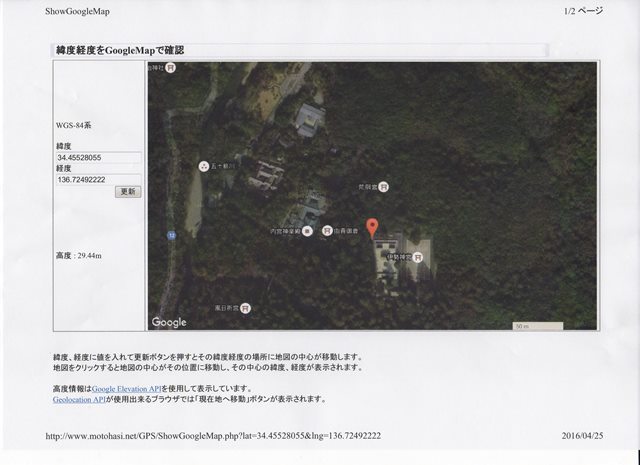Image resolution: width=640 pixels, height=465 pixels.
Task: Click the 緯度経度をGoogleMapで確認 heading
Action: 120,50
